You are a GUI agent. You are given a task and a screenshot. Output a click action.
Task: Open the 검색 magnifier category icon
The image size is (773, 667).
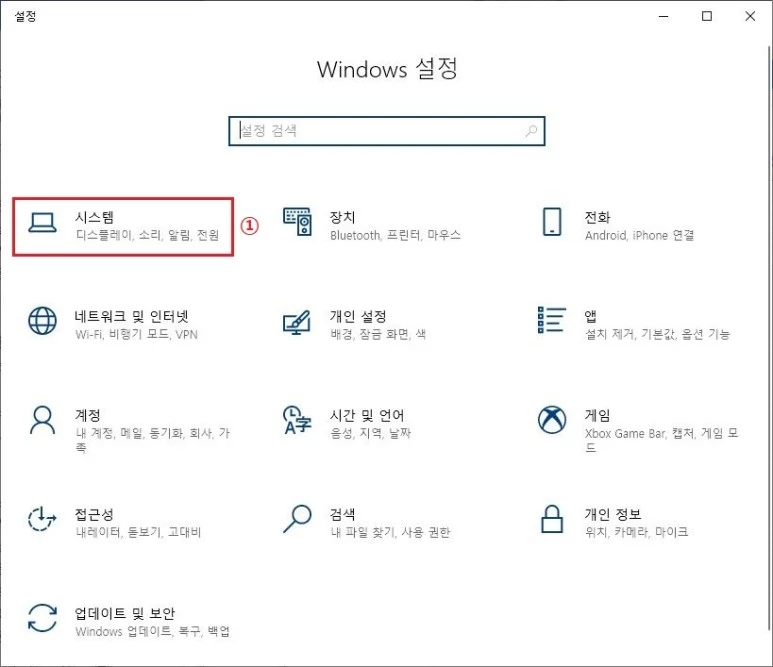(x=297, y=519)
